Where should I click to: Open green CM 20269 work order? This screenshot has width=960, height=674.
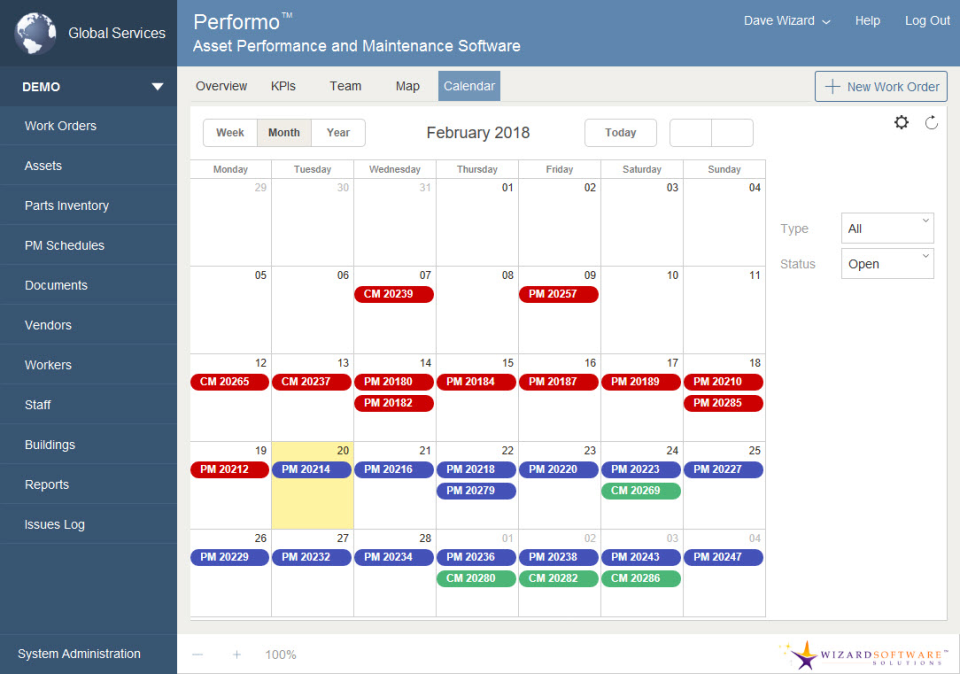click(640, 491)
